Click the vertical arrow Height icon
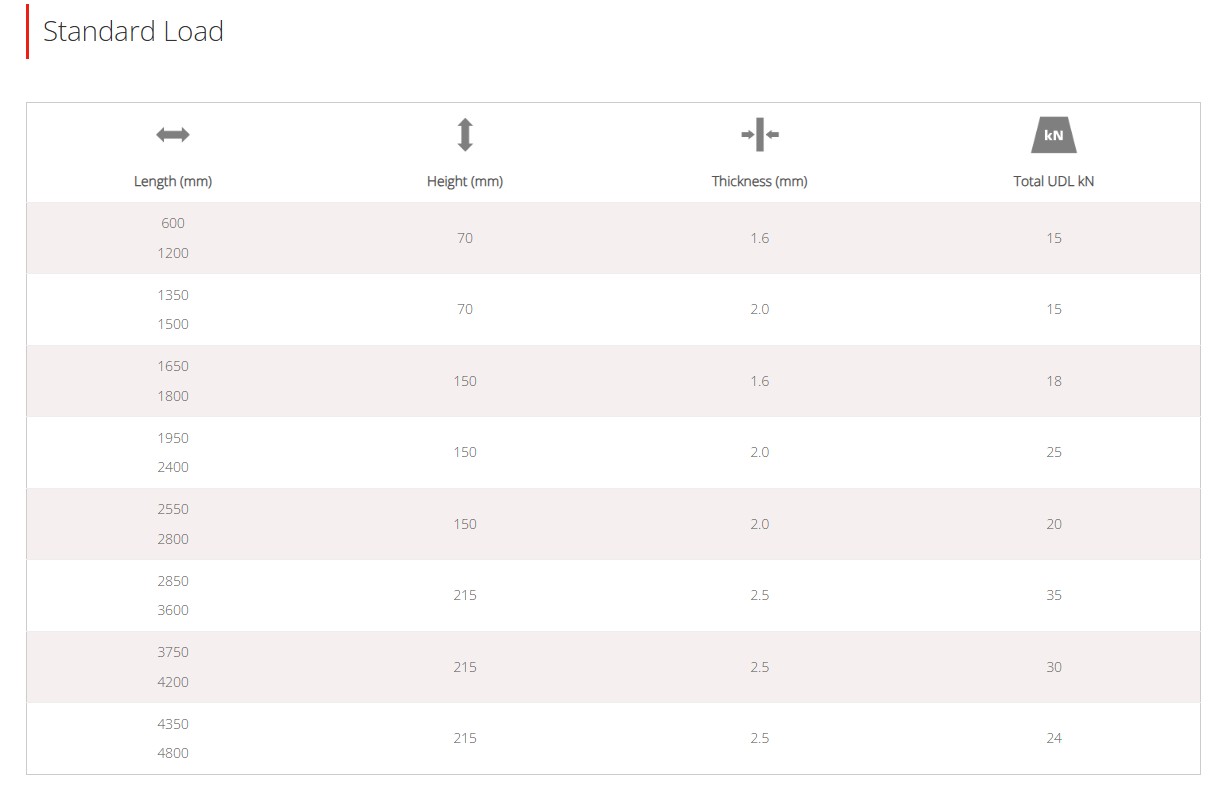The height and width of the screenshot is (796, 1228). 465,135
